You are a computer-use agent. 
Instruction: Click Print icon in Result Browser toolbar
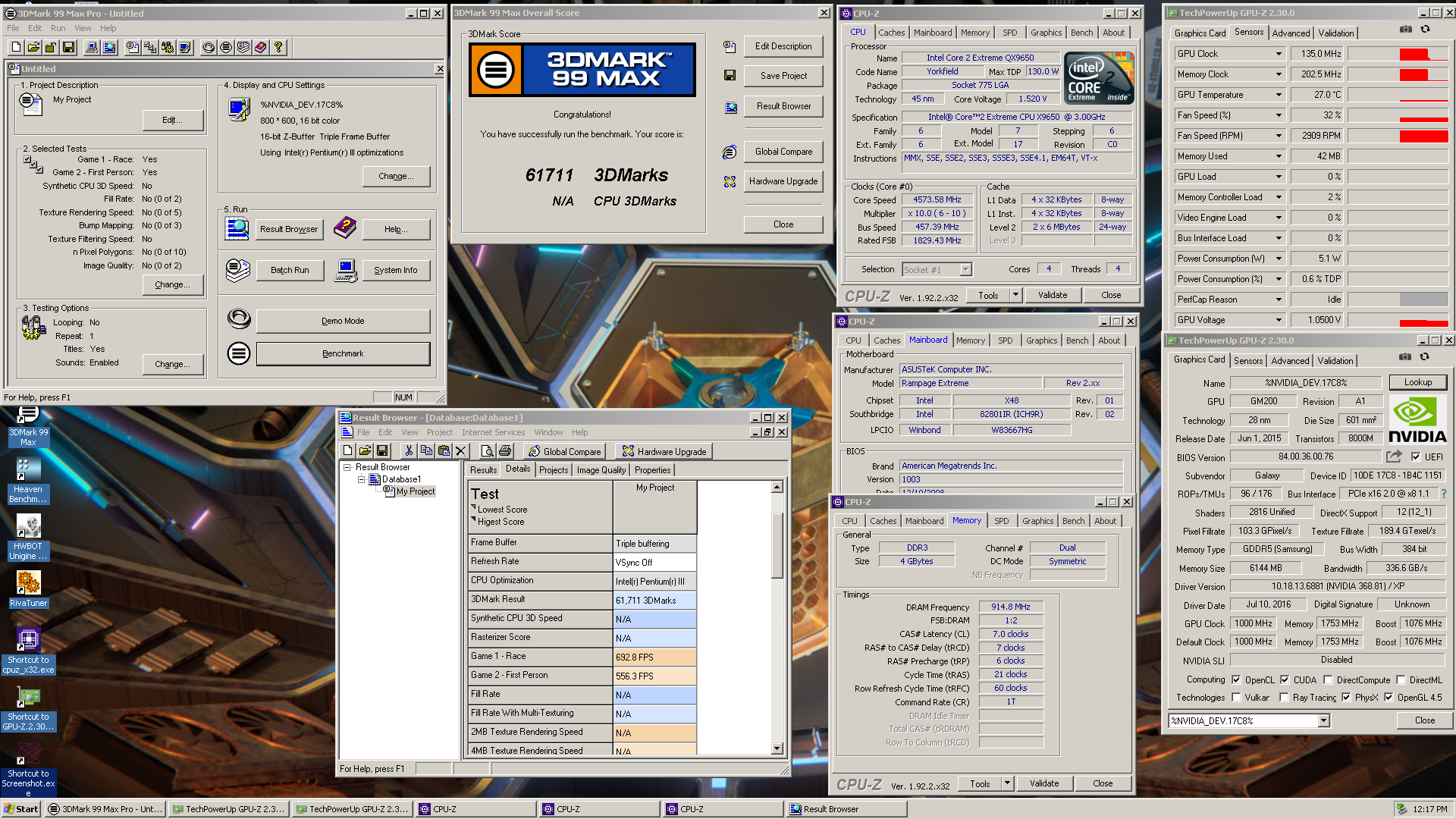click(x=505, y=450)
